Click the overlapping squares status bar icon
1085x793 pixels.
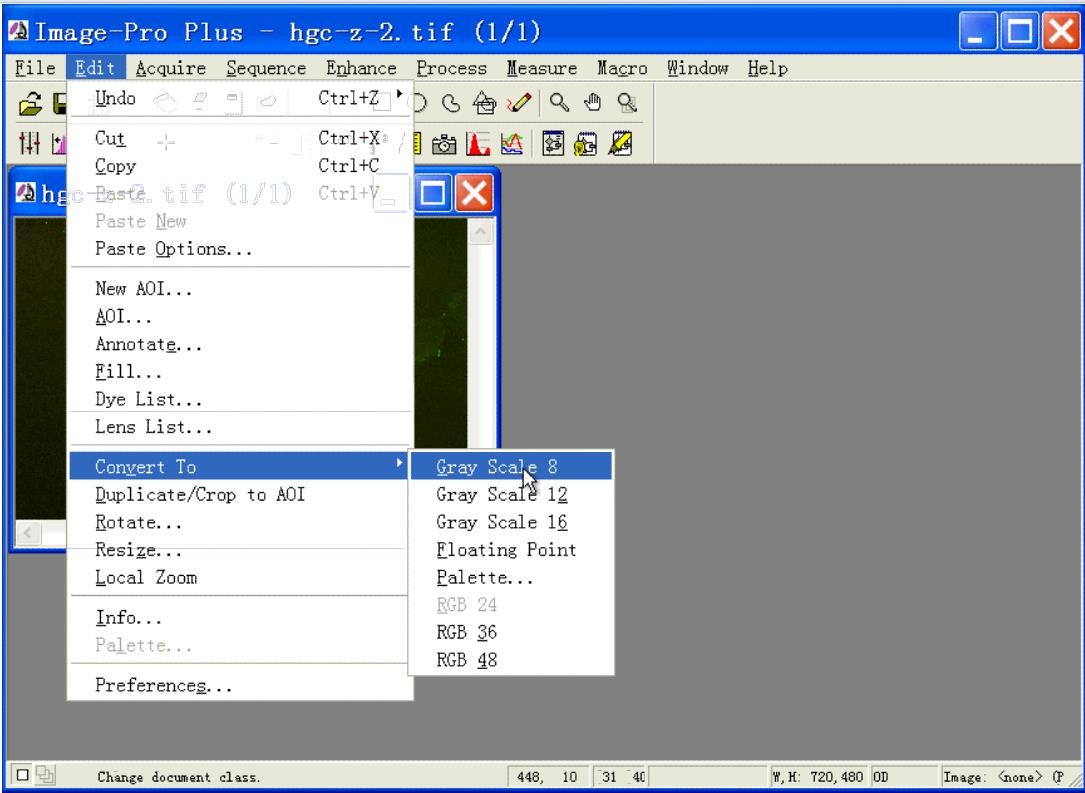pyautogui.click(x=45, y=774)
